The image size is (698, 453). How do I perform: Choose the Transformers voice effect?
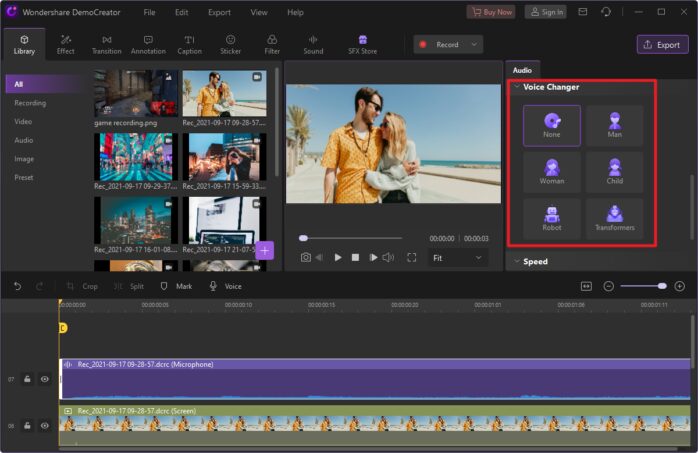pos(614,216)
